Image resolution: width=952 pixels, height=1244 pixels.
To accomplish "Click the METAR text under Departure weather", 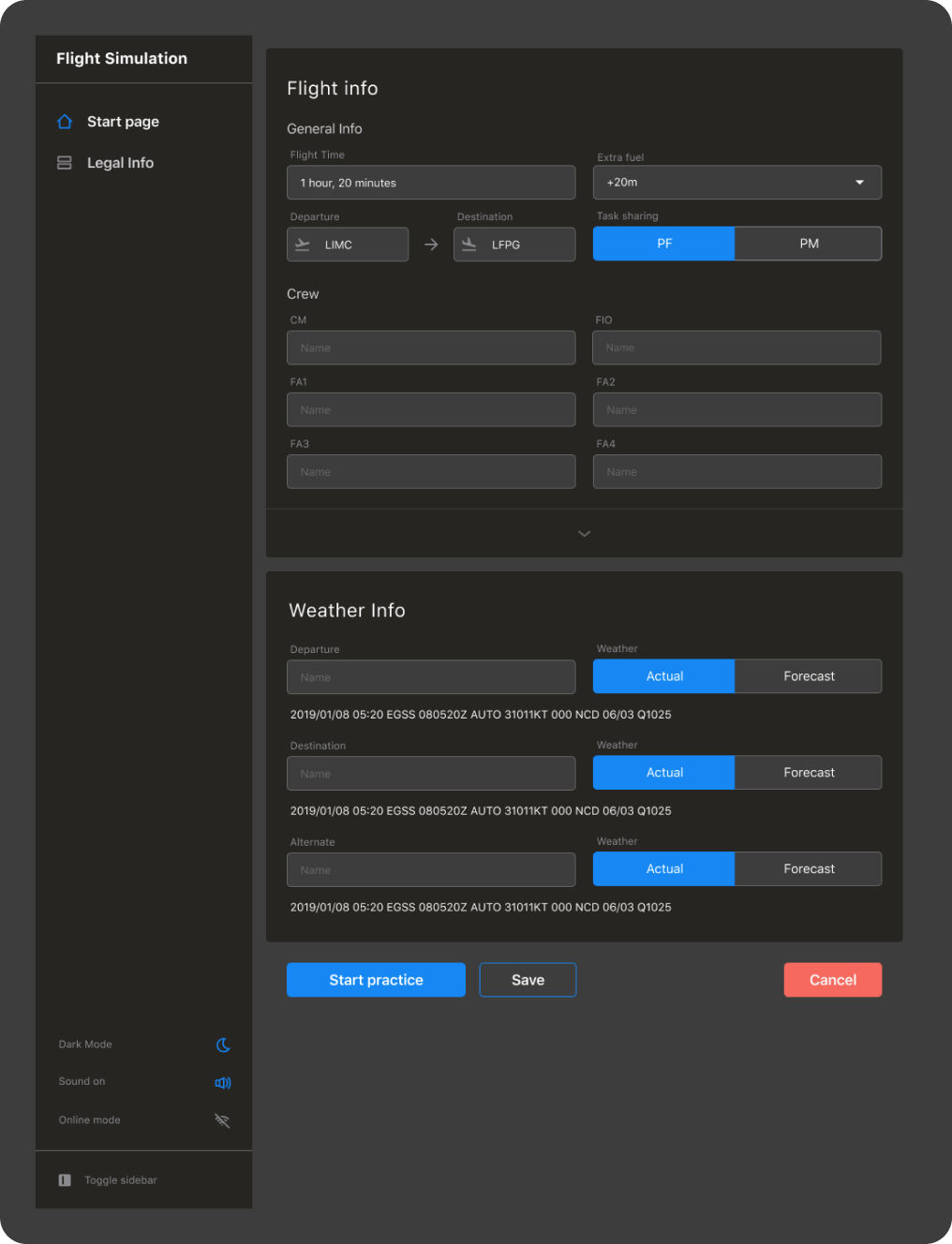I will point(481,715).
